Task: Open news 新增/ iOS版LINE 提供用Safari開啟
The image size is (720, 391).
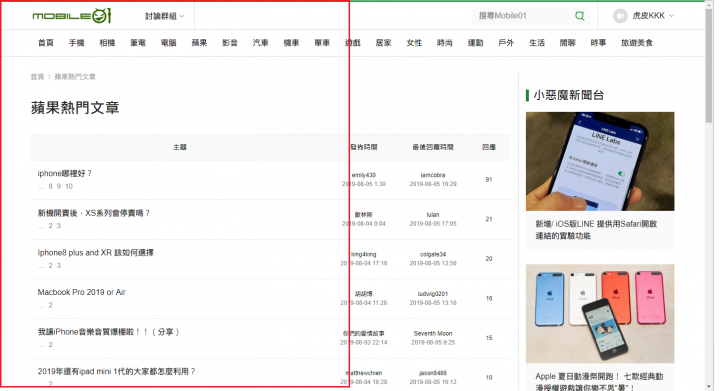Action: click(596, 230)
